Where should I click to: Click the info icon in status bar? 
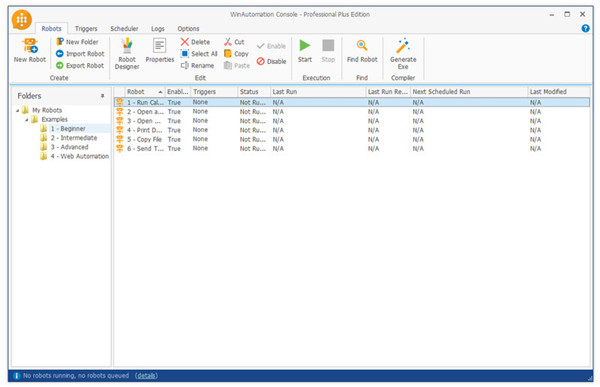click(16, 376)
